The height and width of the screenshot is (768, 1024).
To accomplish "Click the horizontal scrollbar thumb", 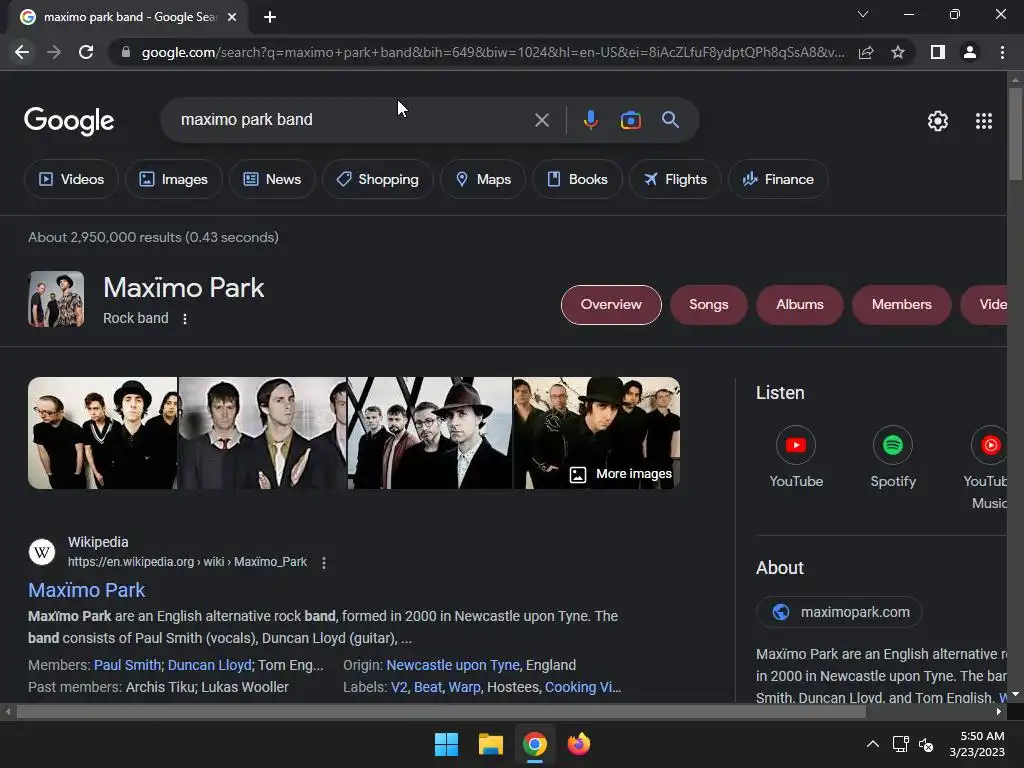I will click(x=441, y=712).
